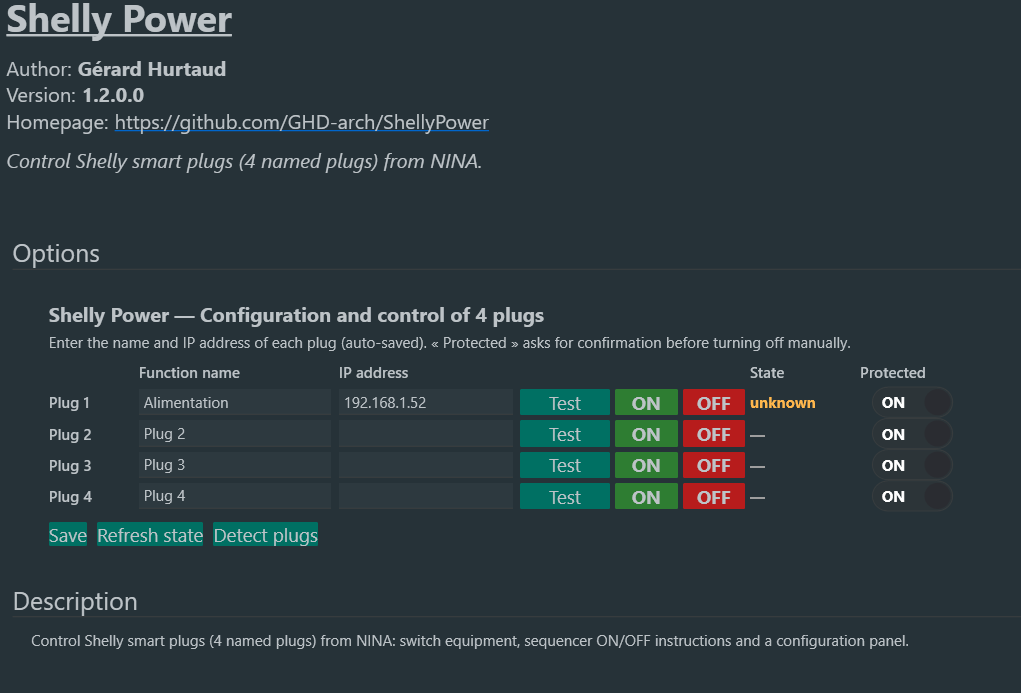This screenshot has height=693, width=1021.
Task: Click the 'Description' section heading
Action: (x=75, y=601)
